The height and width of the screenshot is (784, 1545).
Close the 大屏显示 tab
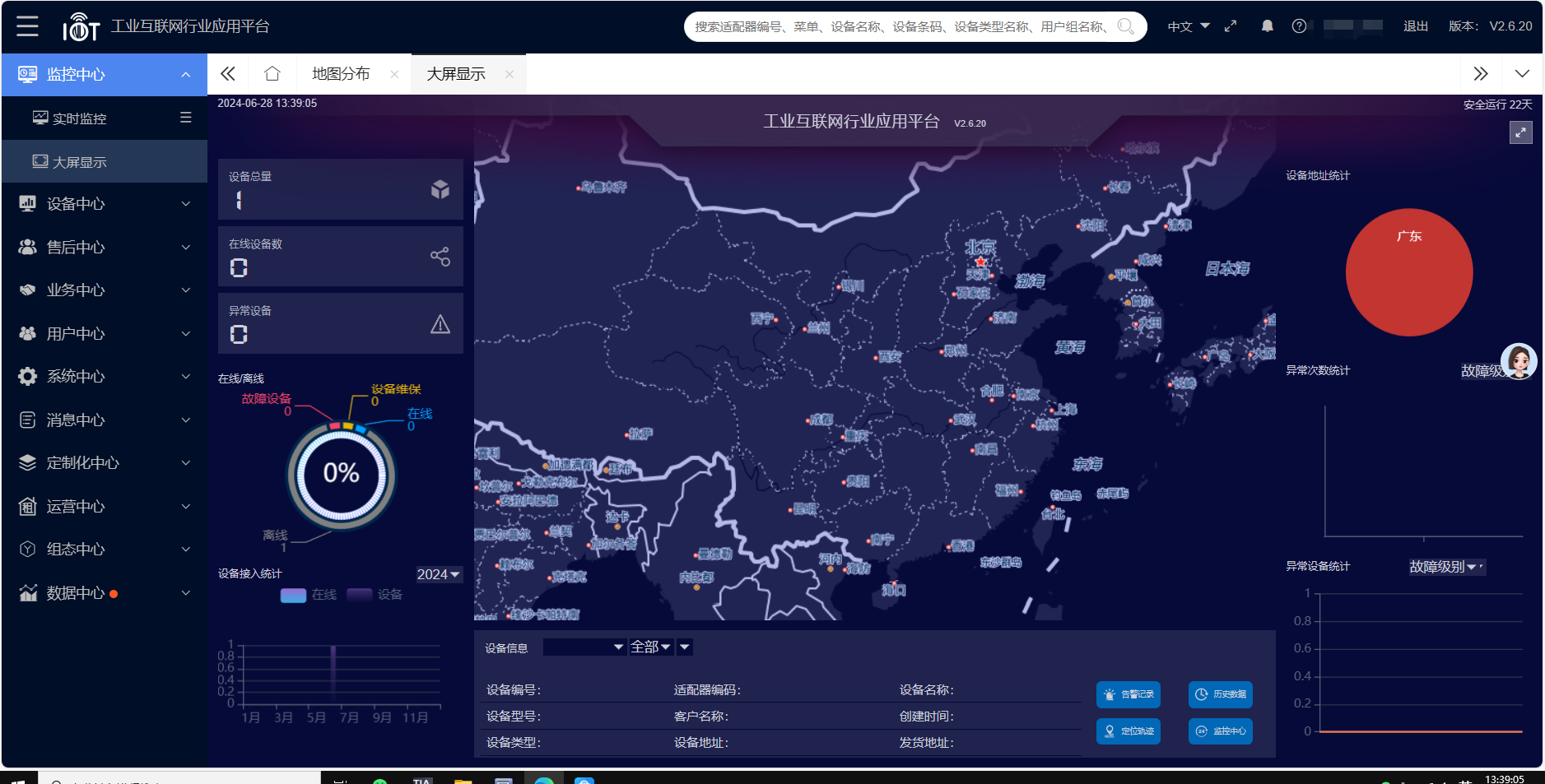[x=510, y=74]
